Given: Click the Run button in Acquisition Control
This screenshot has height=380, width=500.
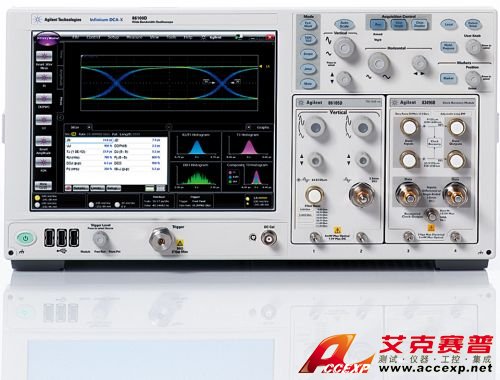Looking at the screenshot, I should [378, 24].
